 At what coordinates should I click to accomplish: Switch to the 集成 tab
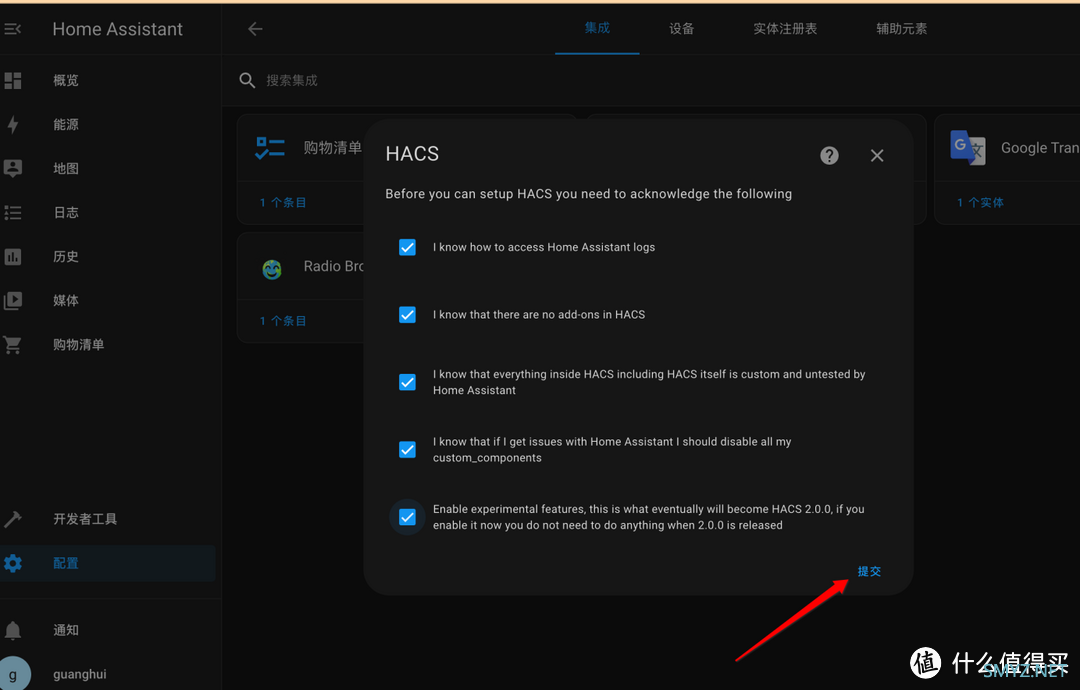click(597, 28)
